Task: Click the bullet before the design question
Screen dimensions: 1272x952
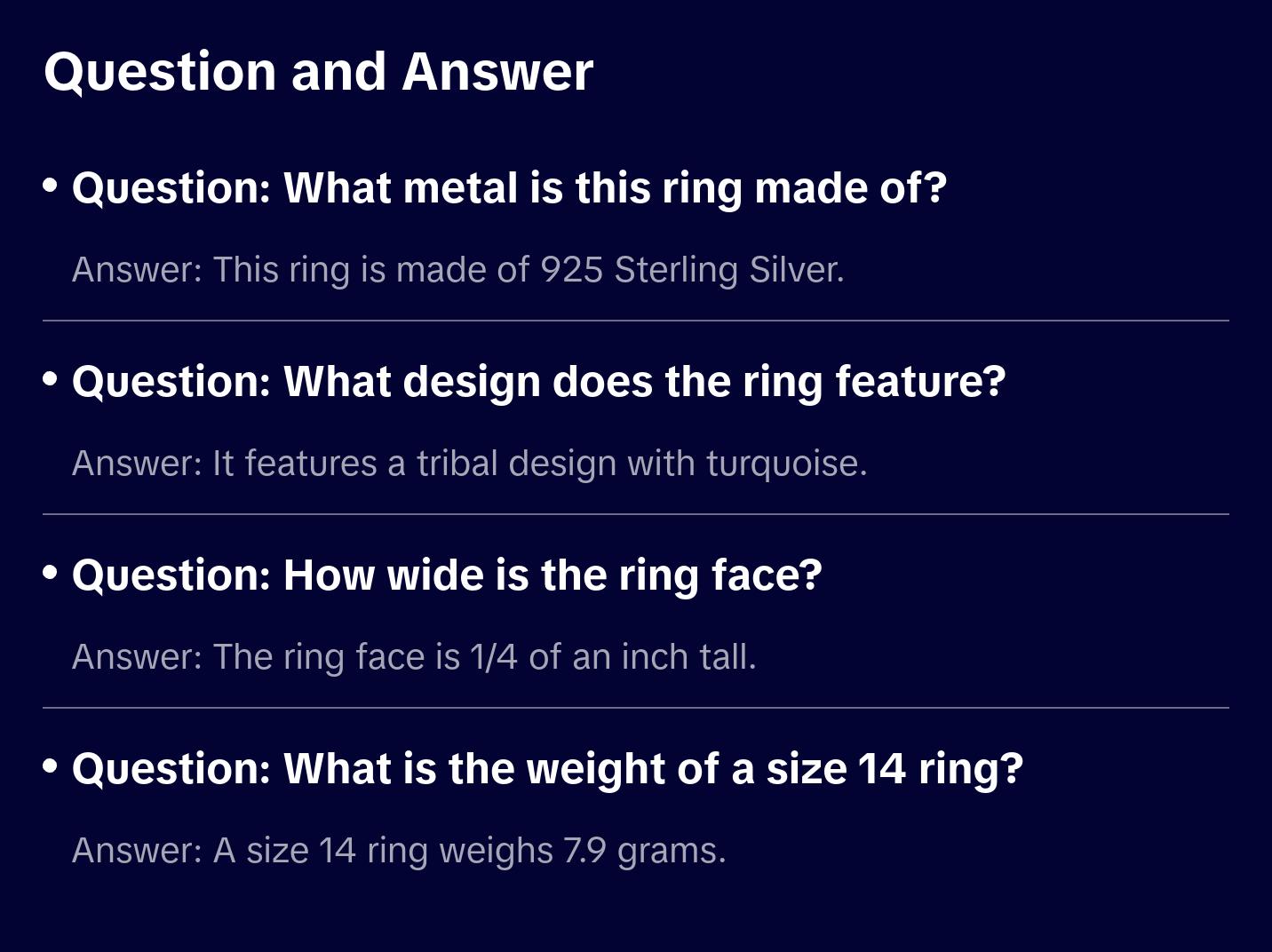Action: (x=51, y=379)
